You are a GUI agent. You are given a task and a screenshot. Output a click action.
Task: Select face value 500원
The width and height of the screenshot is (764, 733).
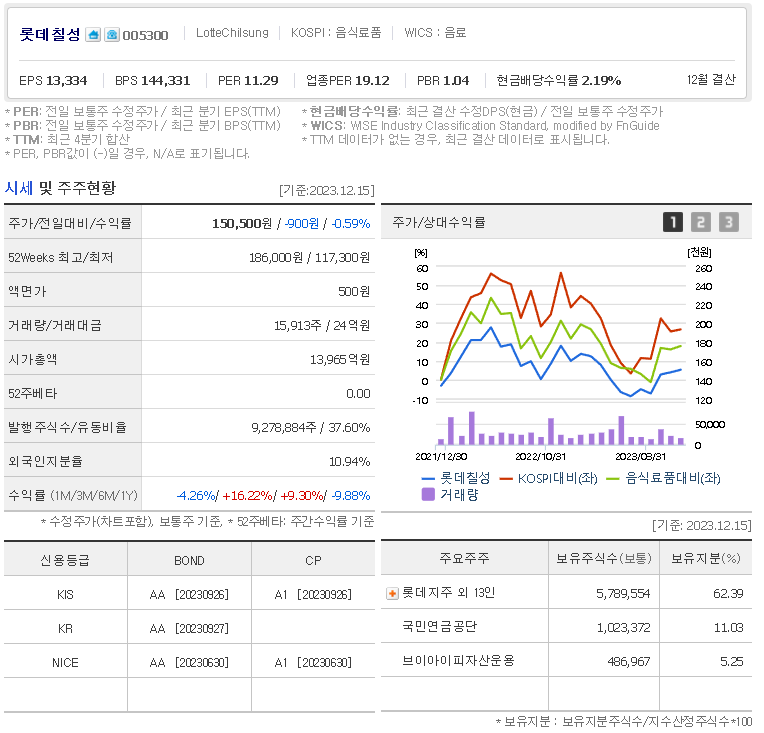click(x=354, y=291)
